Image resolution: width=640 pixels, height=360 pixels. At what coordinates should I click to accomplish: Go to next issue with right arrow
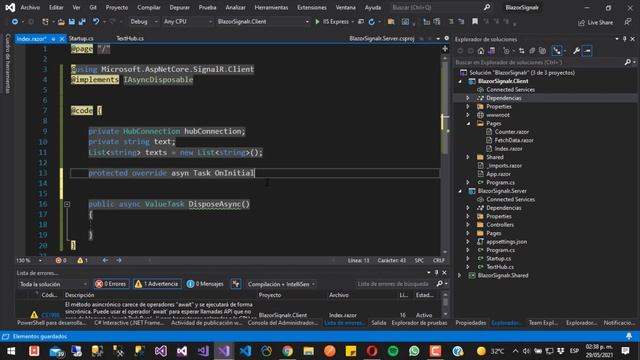pos(119,260)
